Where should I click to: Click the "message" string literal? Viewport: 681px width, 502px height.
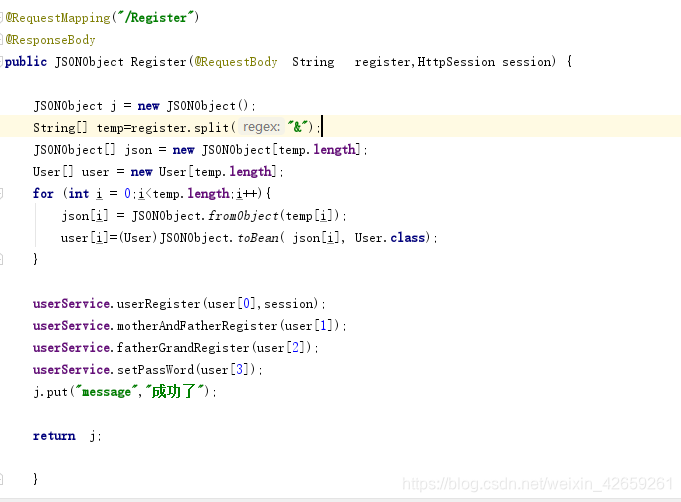click(x=106, y=392)
